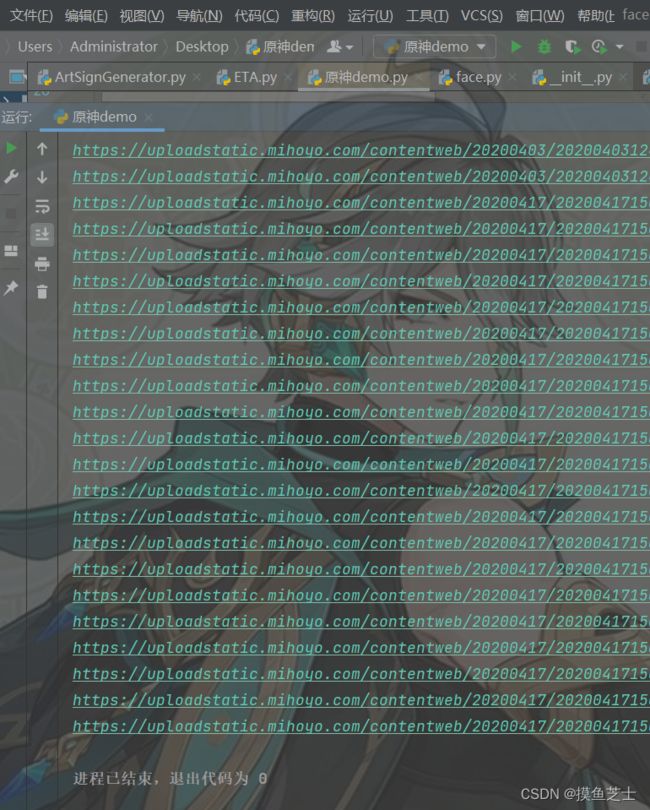Close the face.py tab
This screenshot has height=810, width=650.
pos(512,77)
